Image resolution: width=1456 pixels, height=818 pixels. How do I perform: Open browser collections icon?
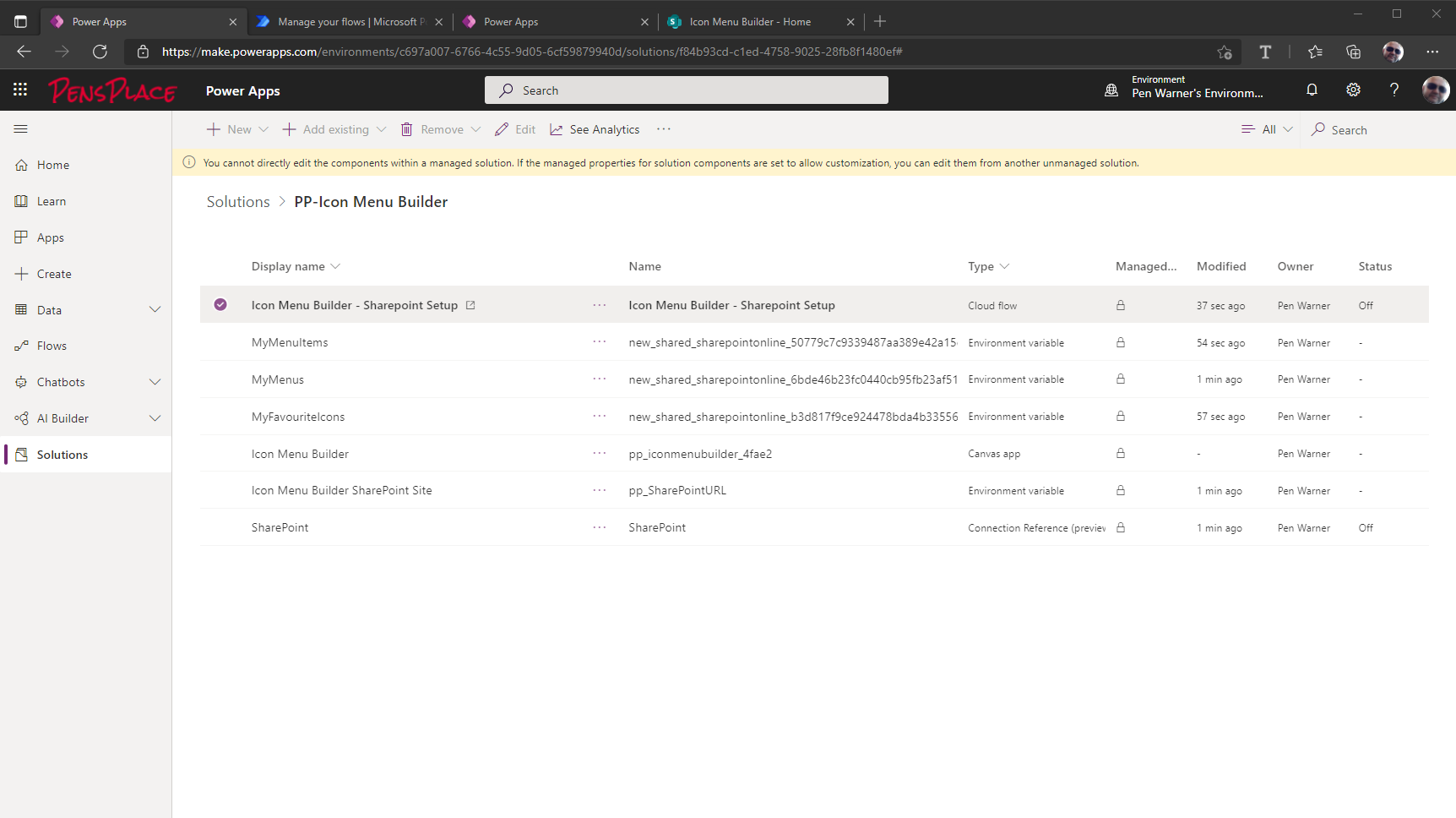tap(1353, 52)
